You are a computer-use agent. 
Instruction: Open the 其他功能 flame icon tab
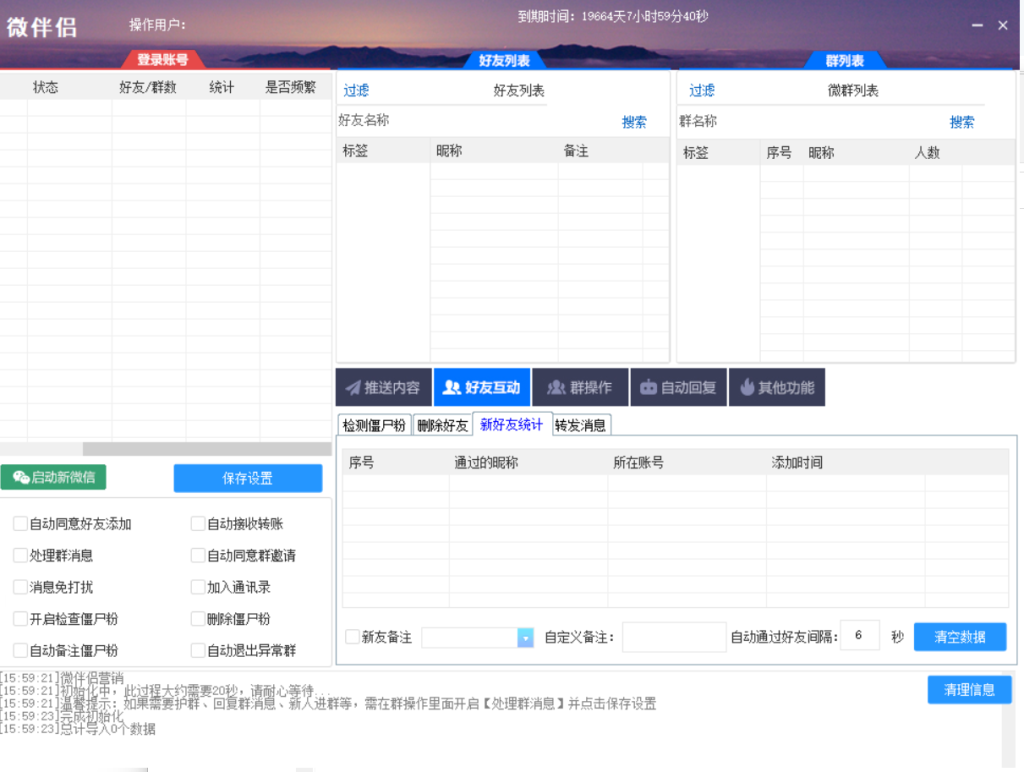(777, 388)
